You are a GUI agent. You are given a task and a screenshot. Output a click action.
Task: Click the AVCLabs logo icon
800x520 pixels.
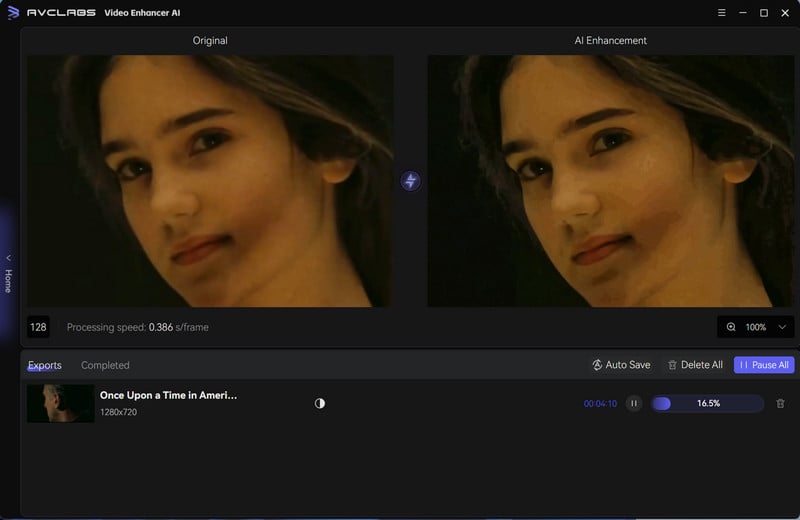[13, 12]
